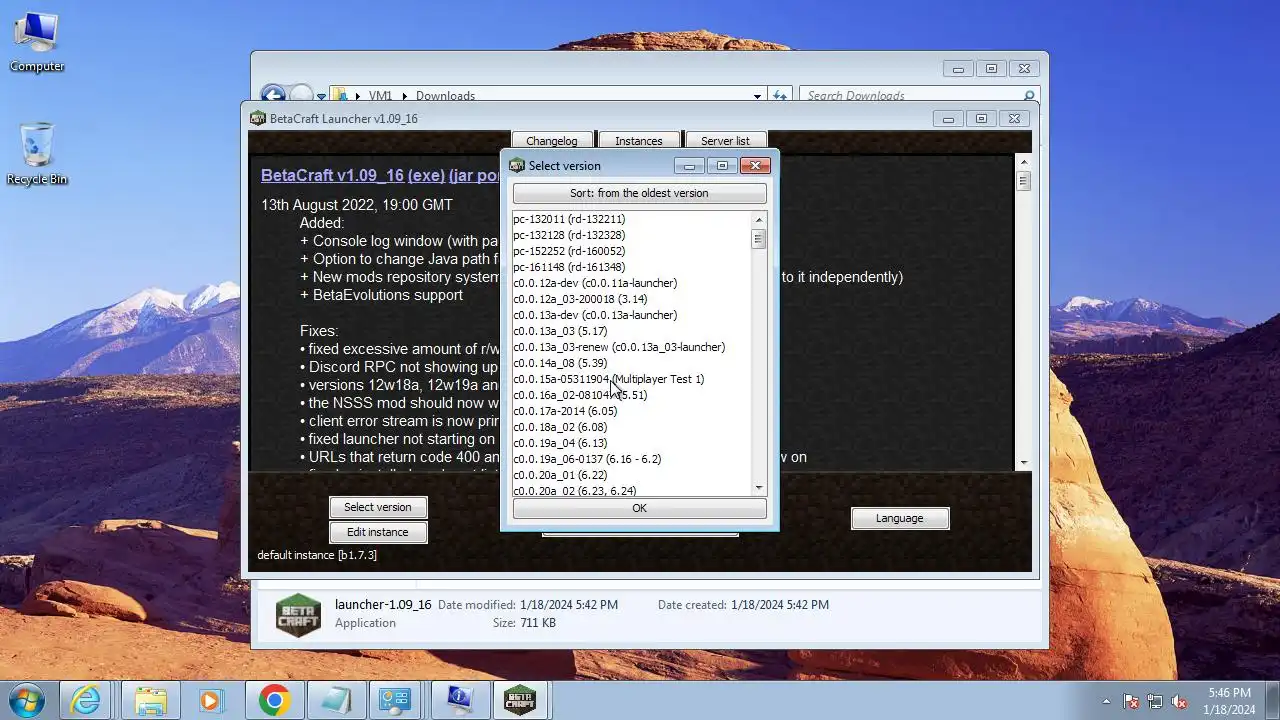Click the version list scrollbar thumb
Viewport: 1280px width, 720px height.
[x=758, y=239]
